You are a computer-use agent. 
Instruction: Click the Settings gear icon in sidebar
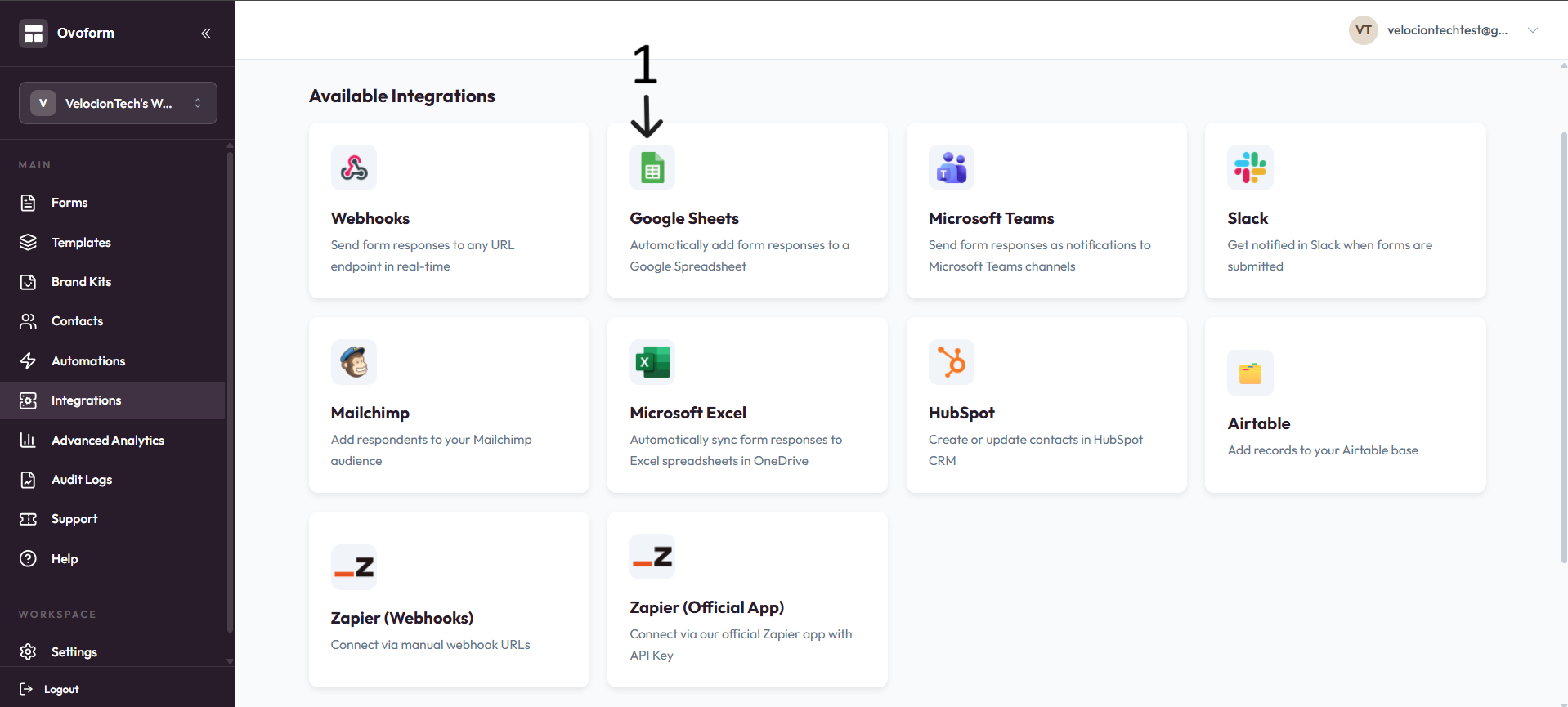pos(28,652)
